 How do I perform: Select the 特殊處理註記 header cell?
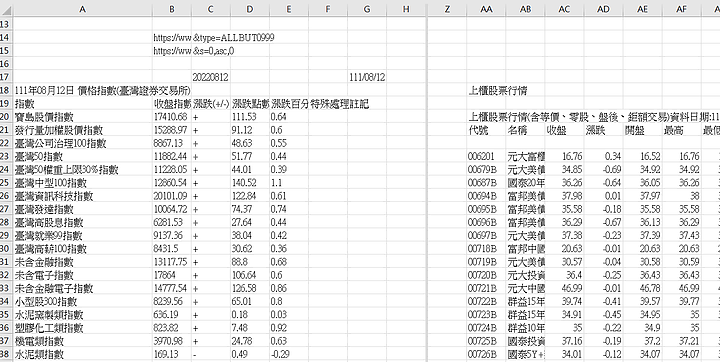click(328, 103)
